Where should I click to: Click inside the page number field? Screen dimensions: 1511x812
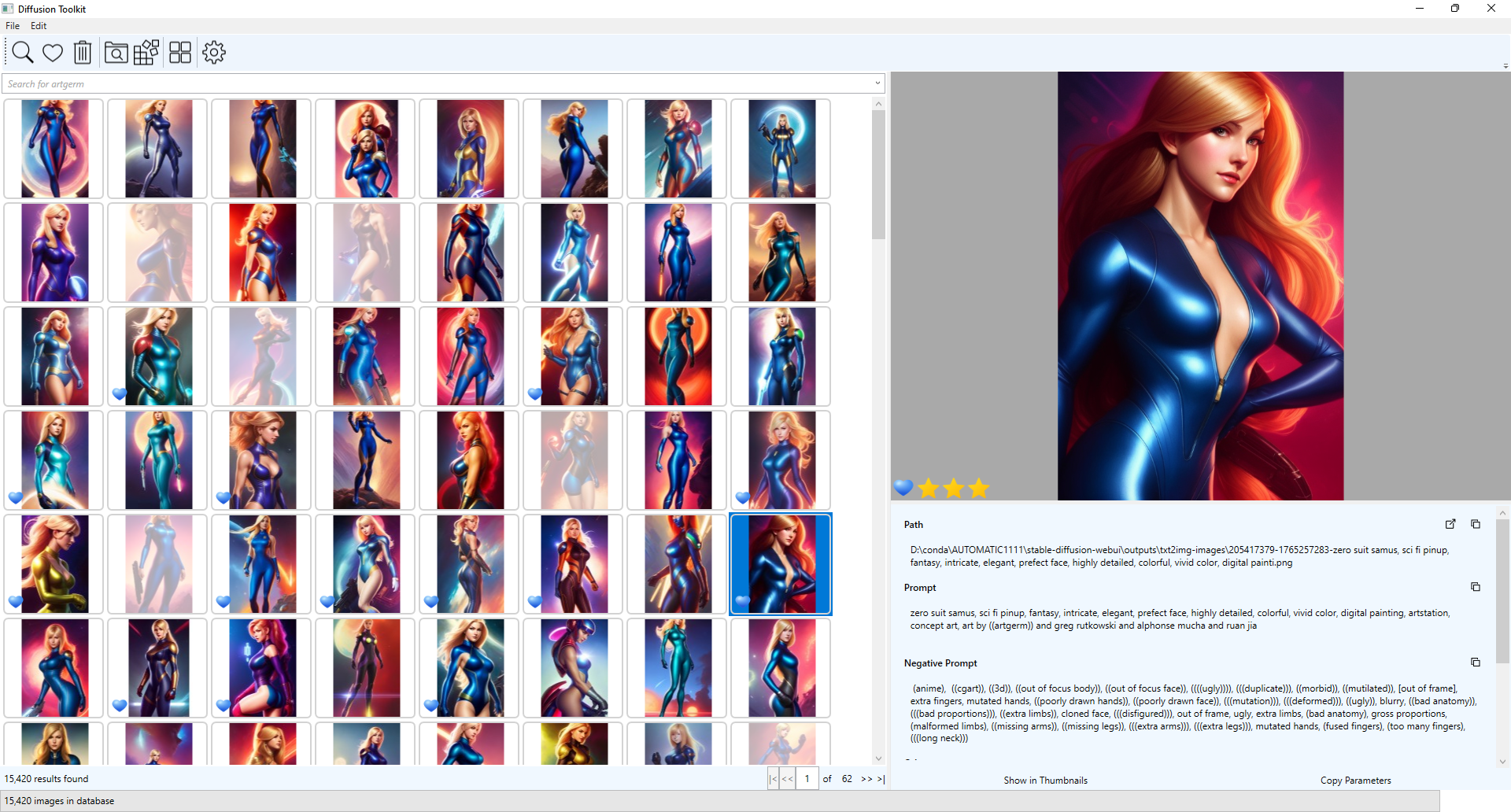(x=807, y=778)
